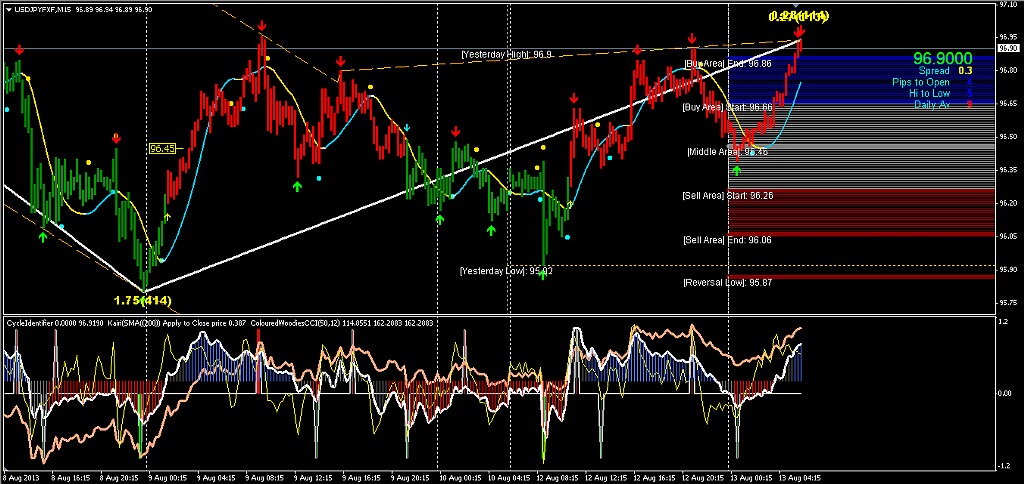Click red down arrow above the highest 9 Aug candle

tap(261, 25)
